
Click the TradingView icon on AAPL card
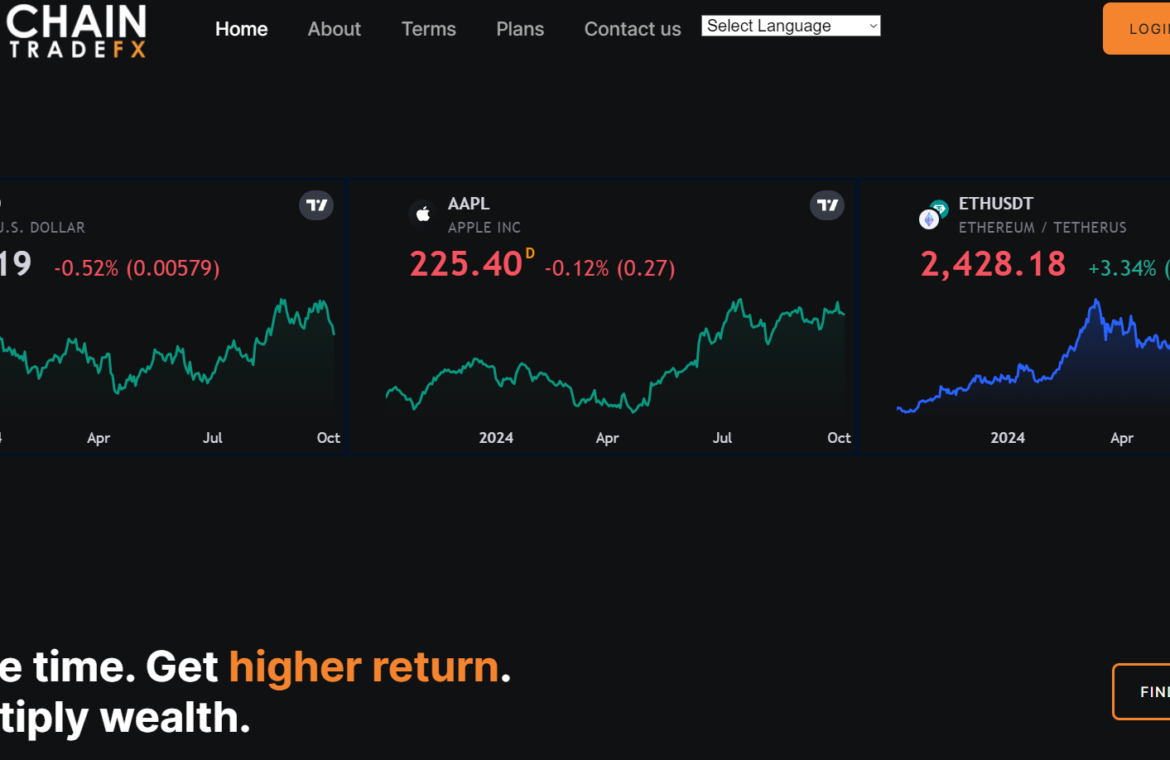(827, 206)
